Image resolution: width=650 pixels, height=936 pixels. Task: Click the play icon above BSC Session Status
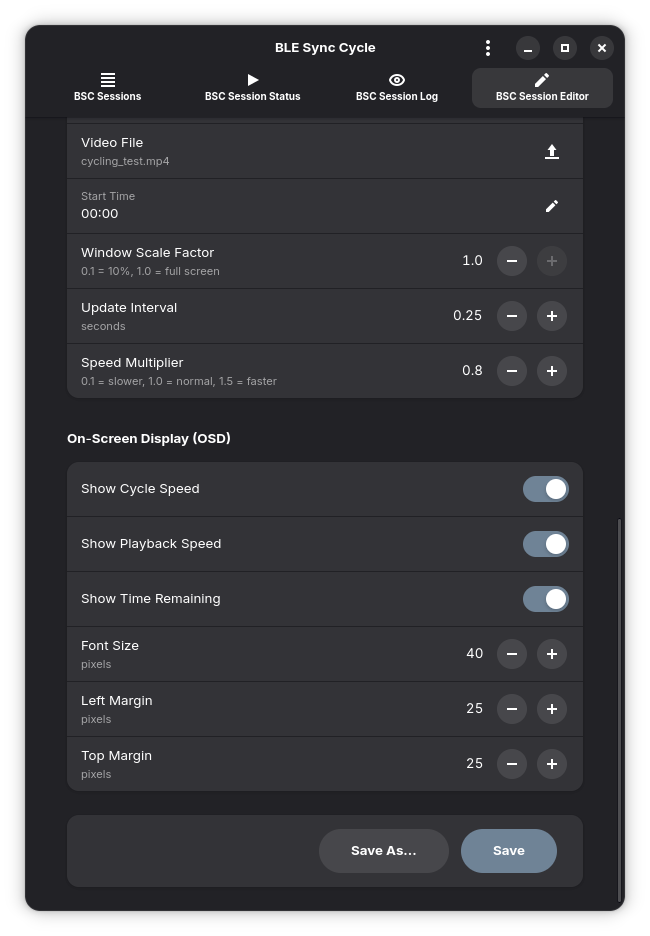252,80
